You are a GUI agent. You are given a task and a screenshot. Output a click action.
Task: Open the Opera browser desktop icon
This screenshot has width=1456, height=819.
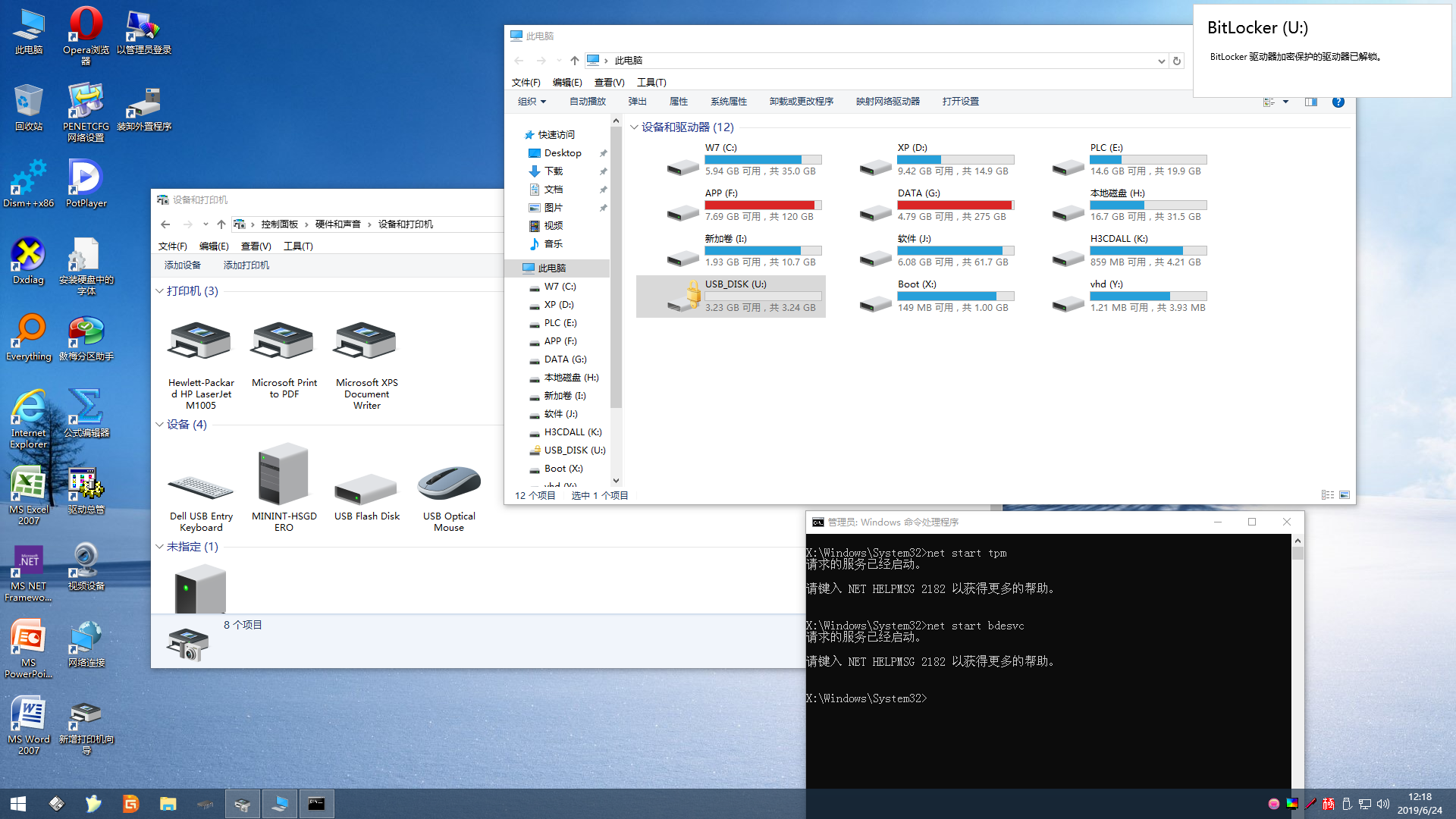86,34
